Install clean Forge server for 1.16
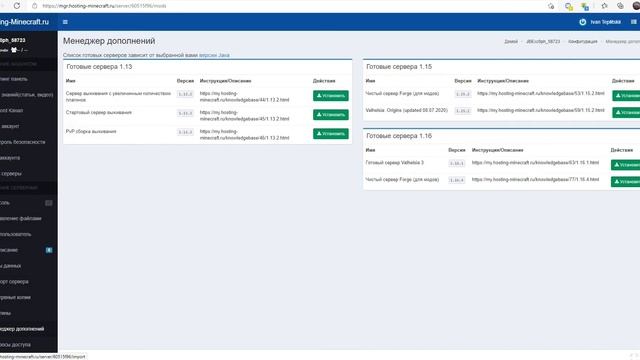Screen dimensions: 640x360 625,182
